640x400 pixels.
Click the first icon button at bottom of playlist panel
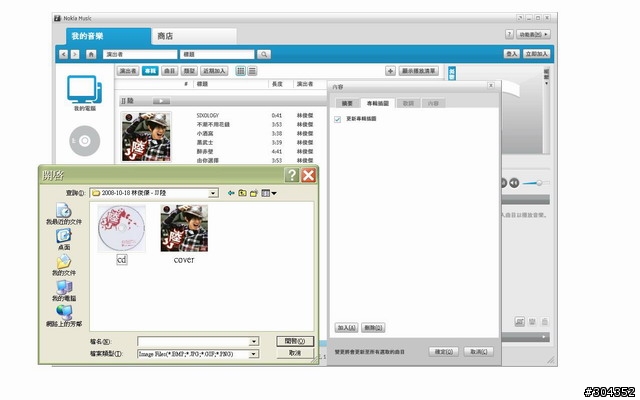[520, 322]
